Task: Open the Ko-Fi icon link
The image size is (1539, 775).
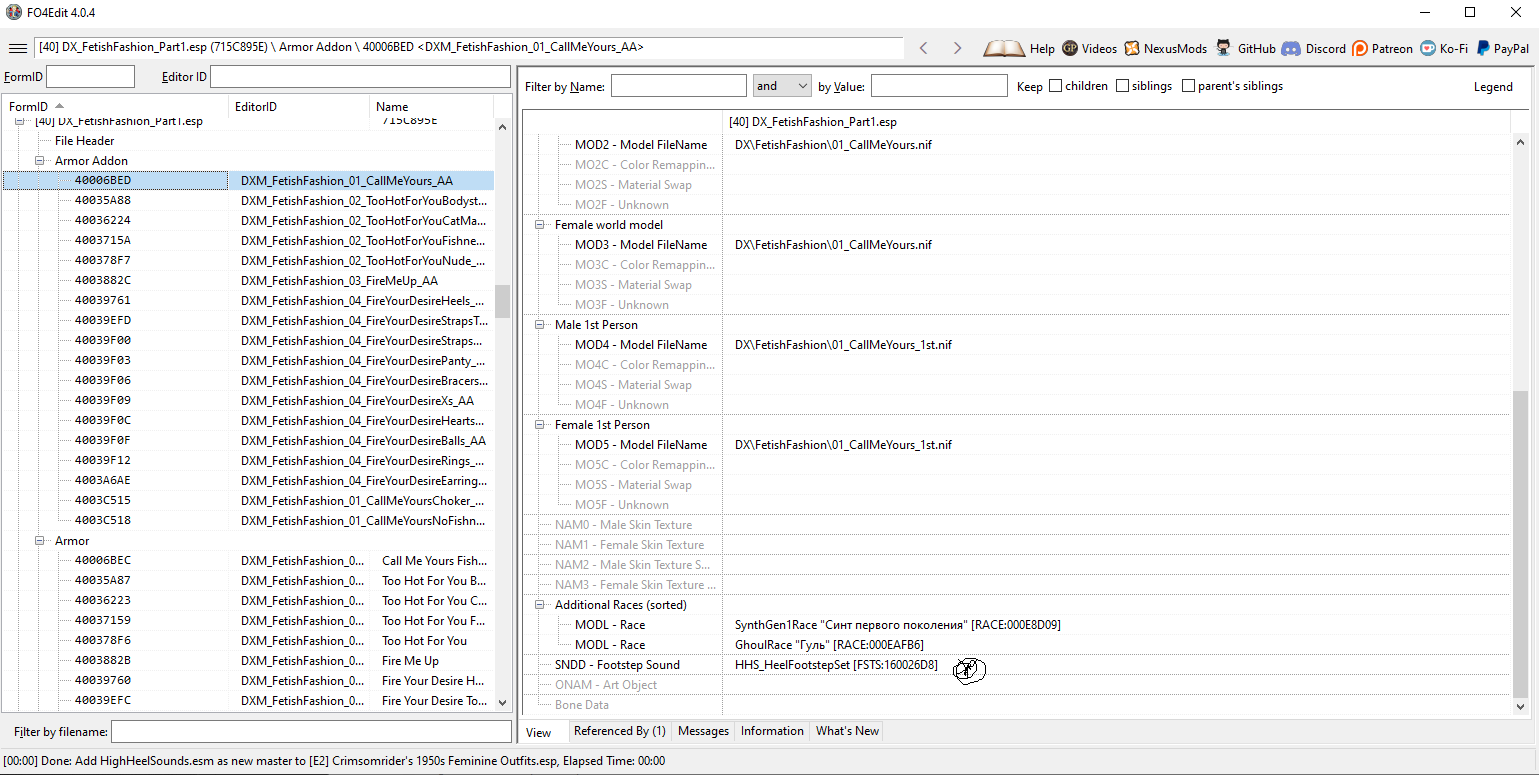Action: 1427,48
